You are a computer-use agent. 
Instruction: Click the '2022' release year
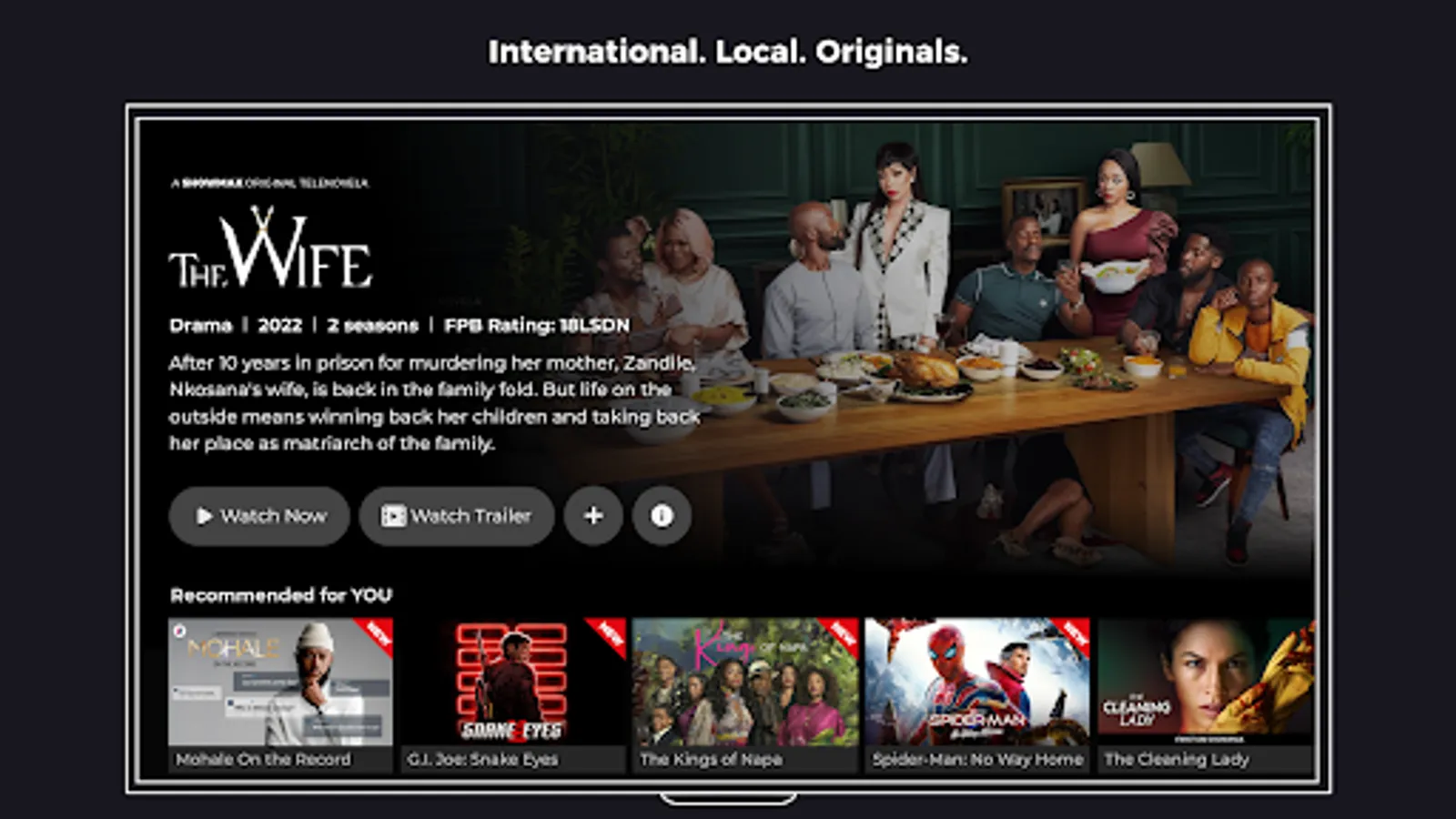279,325
